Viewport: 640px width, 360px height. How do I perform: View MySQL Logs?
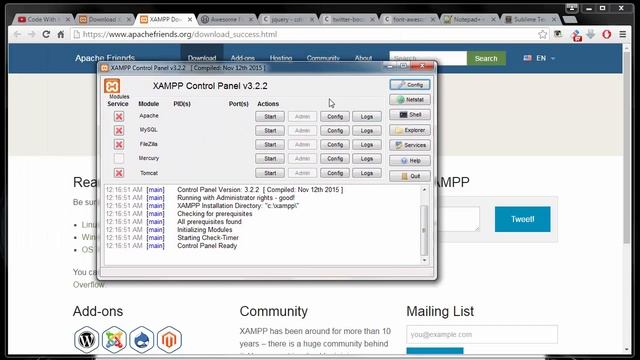[367, 131]
